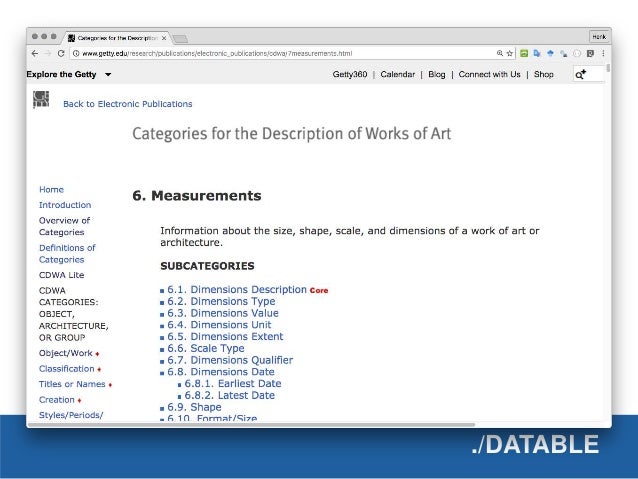Open Connect with Us in top navigation
This screenshot has width=638, height=479.
coord(489,74)
